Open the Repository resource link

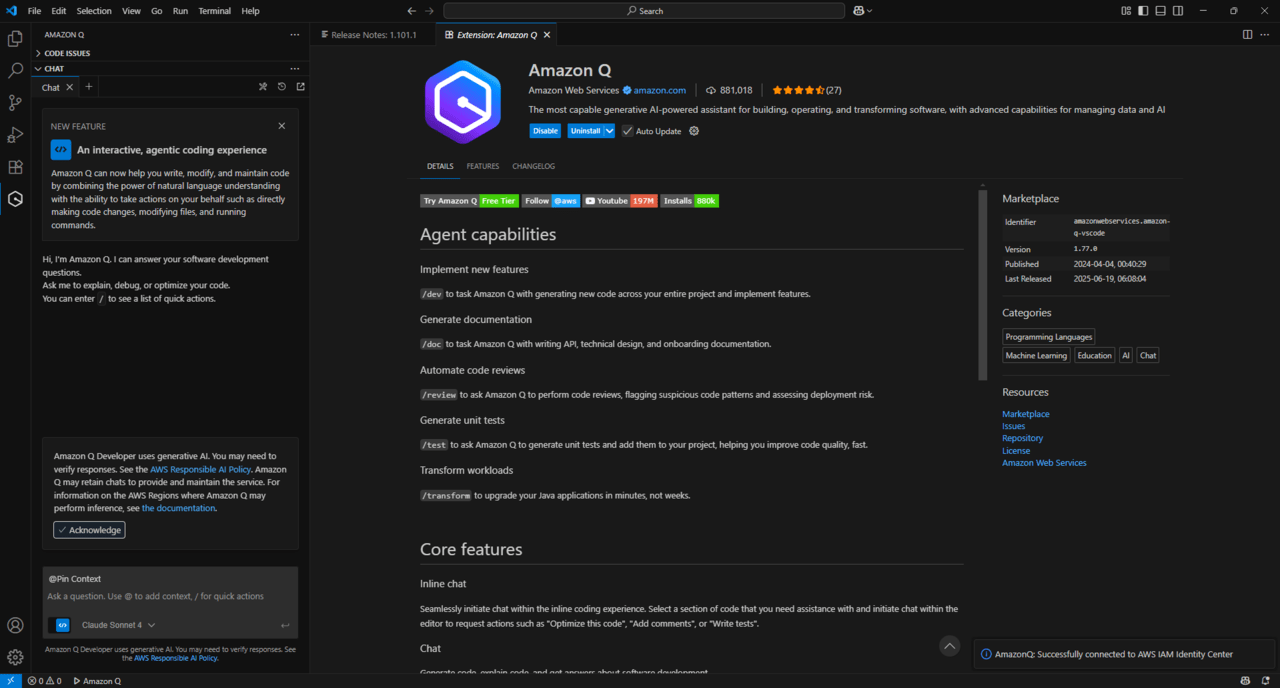click(1022, 438)
